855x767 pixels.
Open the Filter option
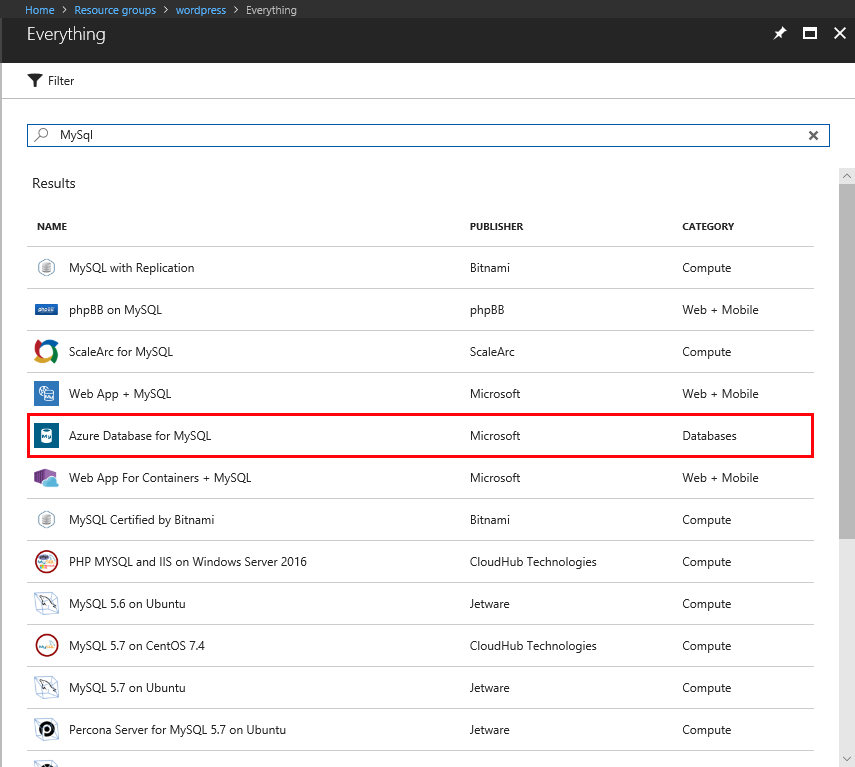(51, 81)
